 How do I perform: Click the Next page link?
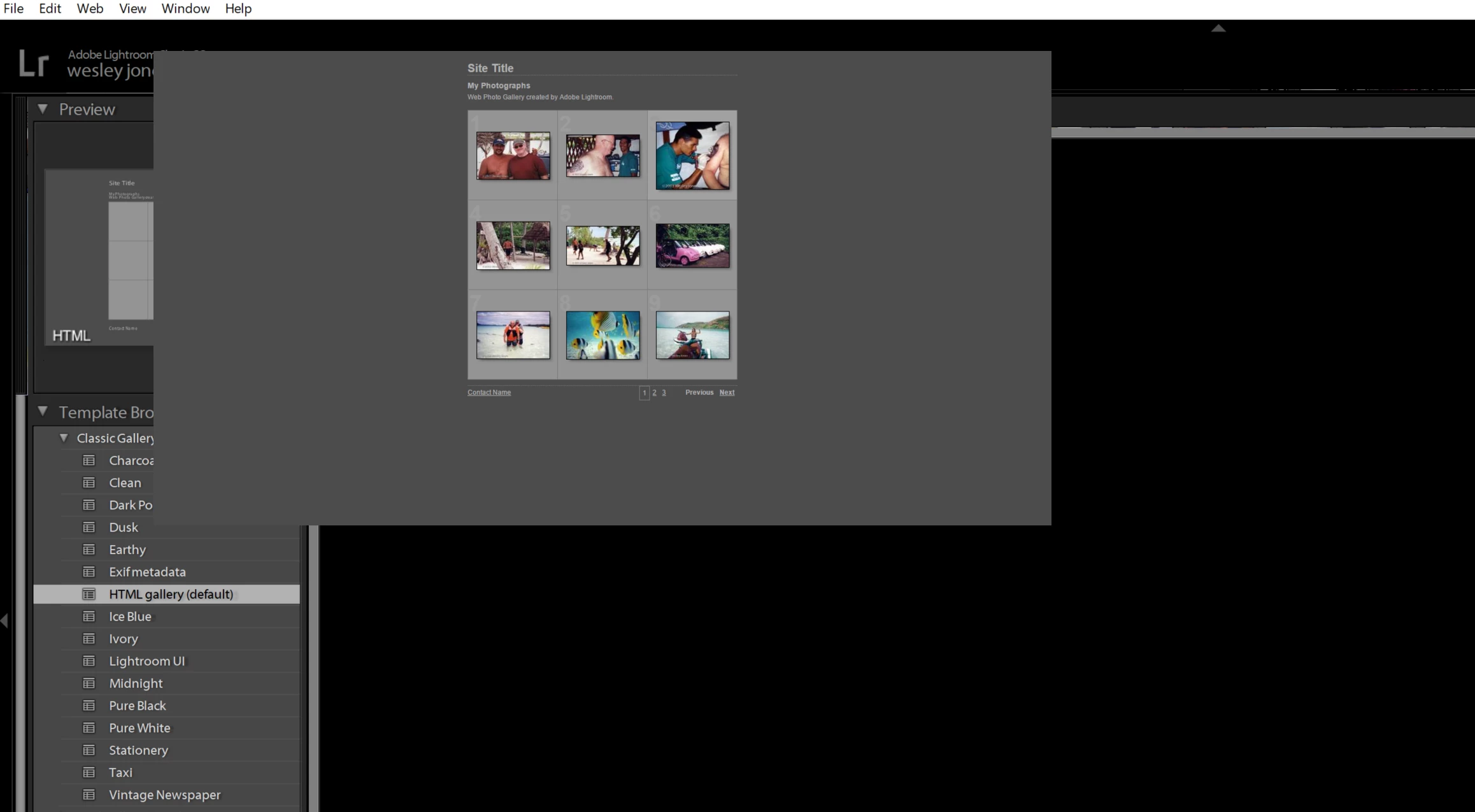727,392
